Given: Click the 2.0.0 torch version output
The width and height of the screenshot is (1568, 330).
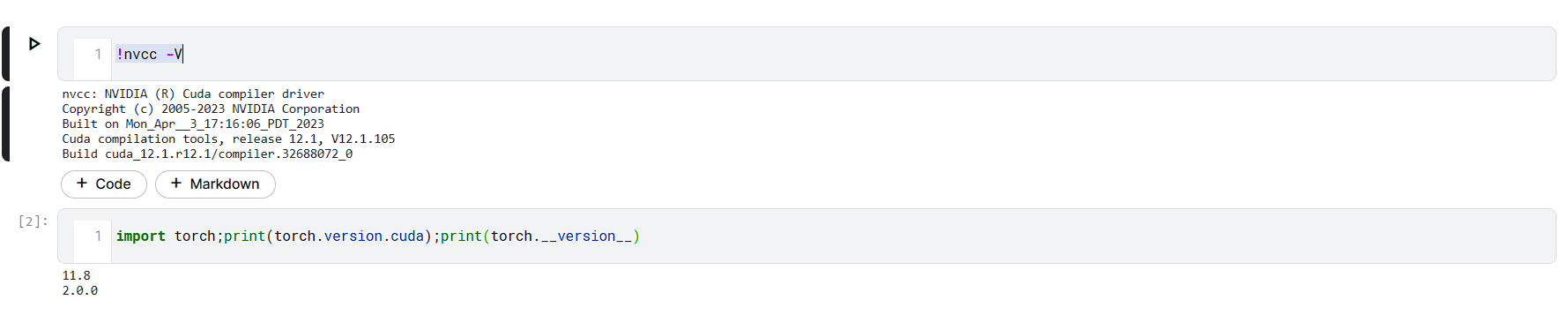Looking at the screenshot, I should pyautogui.click(x=79, y=290).
